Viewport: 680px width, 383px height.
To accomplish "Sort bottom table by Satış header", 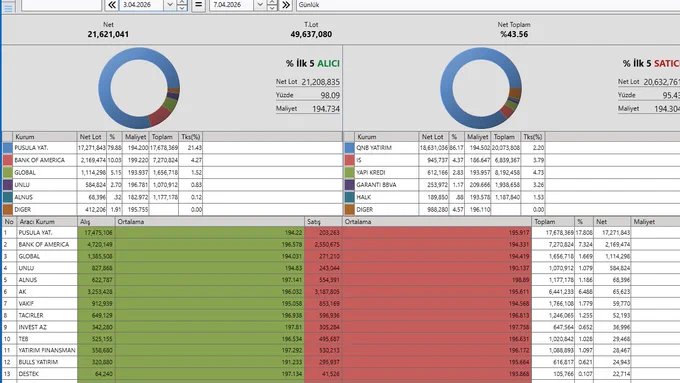I will coord(323,222).
